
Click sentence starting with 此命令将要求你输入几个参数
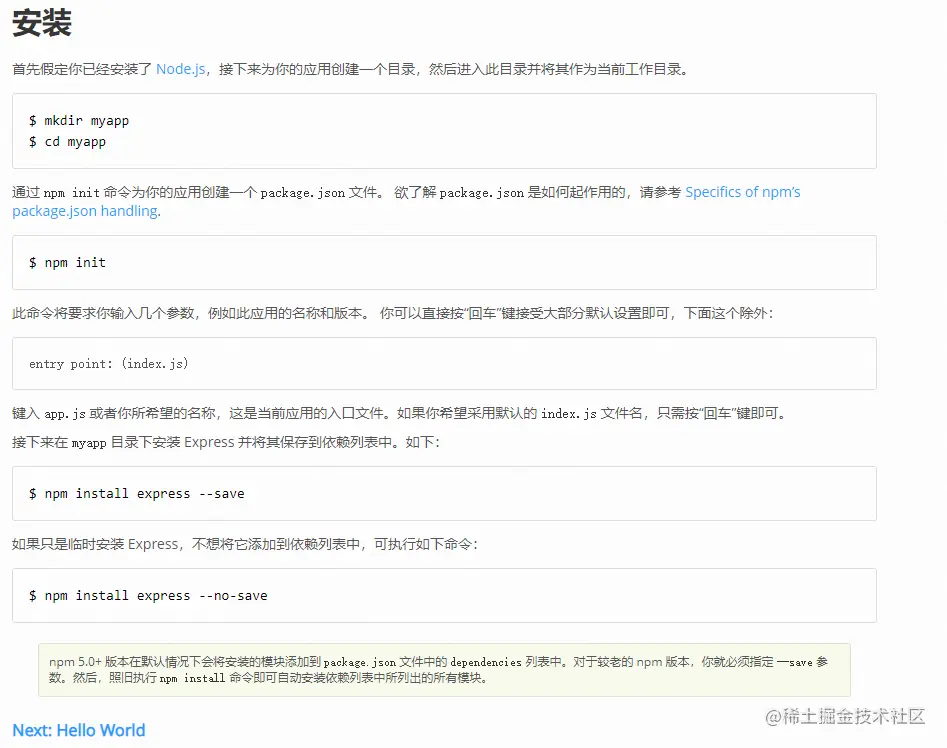(393, 313)
